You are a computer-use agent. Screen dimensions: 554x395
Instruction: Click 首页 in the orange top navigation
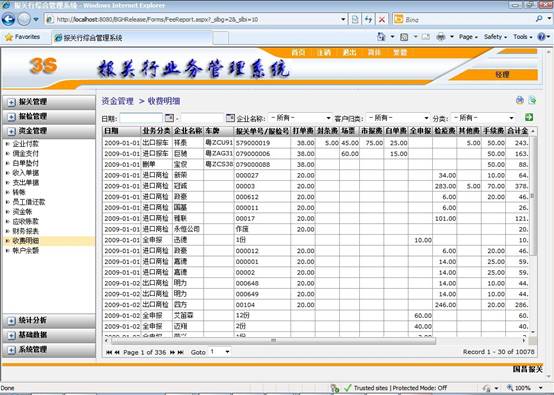click(x=298, y=53)
